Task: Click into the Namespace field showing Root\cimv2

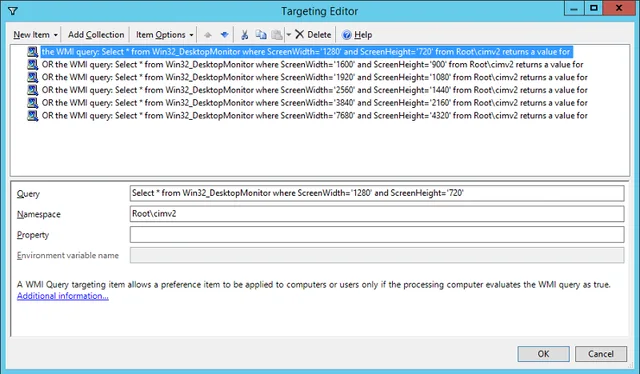Action: click(x=377, y=214)
